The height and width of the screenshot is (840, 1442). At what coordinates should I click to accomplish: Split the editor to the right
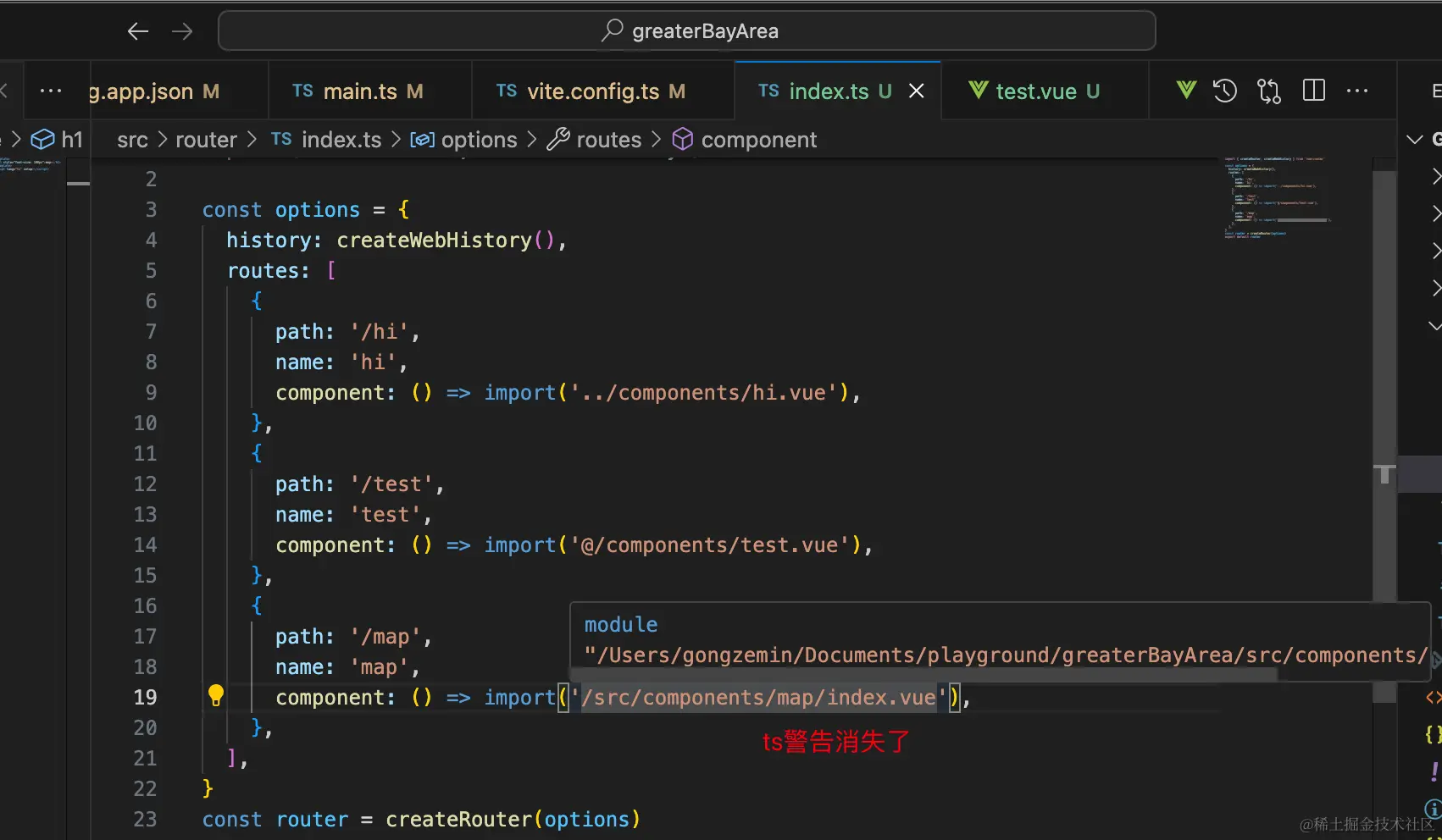click(x=1314, y=90)
